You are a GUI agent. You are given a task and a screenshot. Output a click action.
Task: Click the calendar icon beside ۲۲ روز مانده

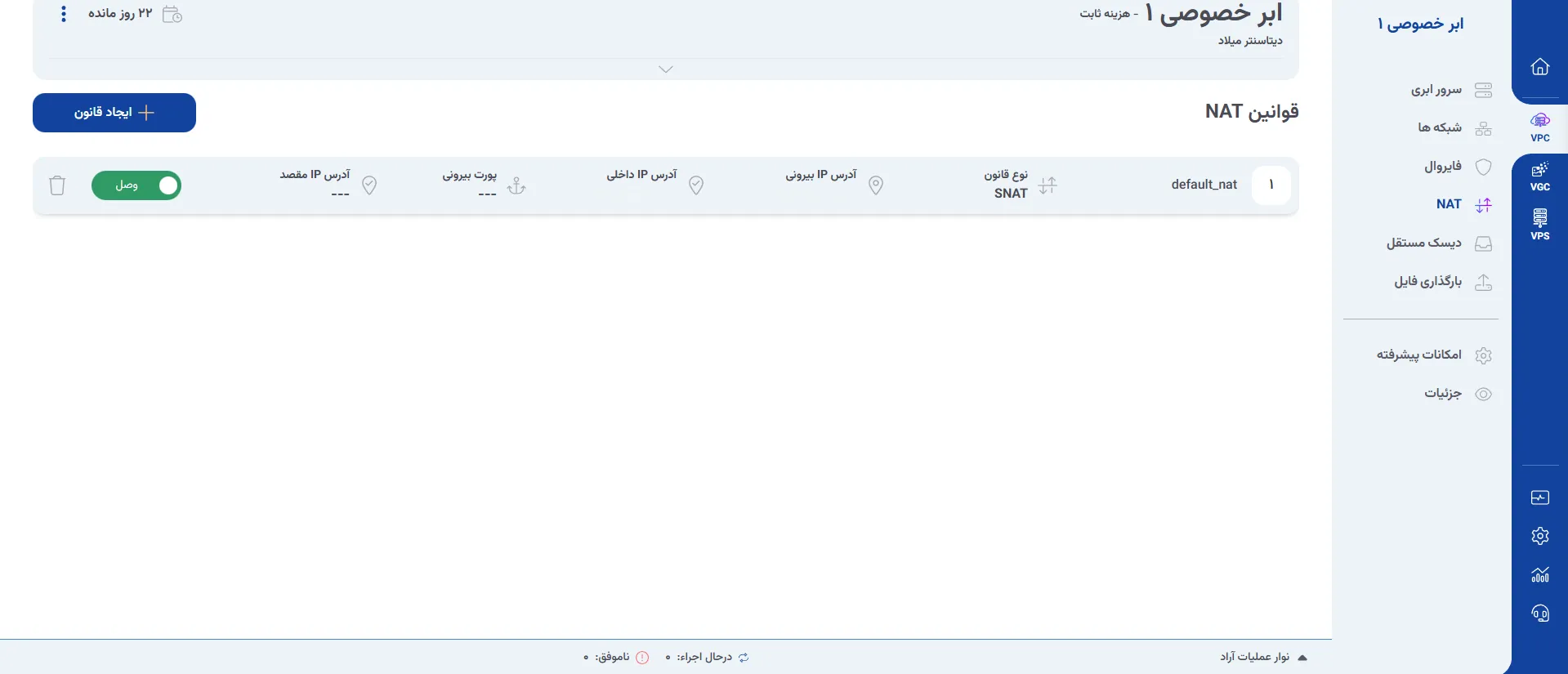point(172,14)
